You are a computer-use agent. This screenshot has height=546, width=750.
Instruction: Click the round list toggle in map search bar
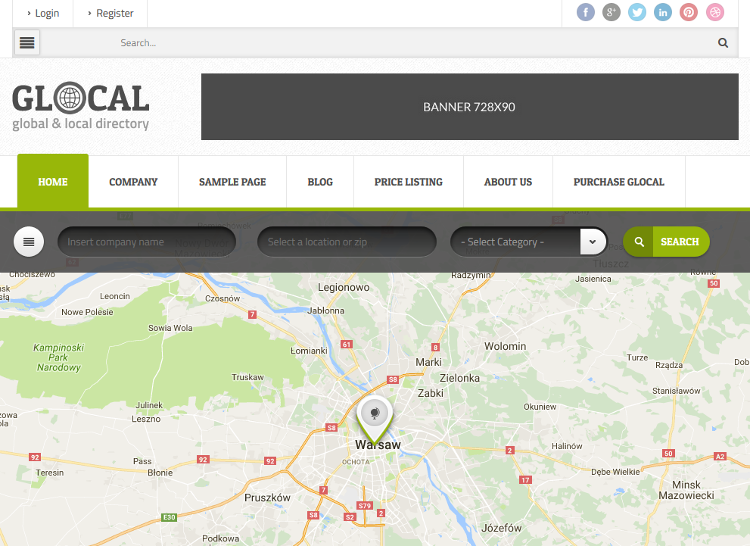tap(29, 242)
